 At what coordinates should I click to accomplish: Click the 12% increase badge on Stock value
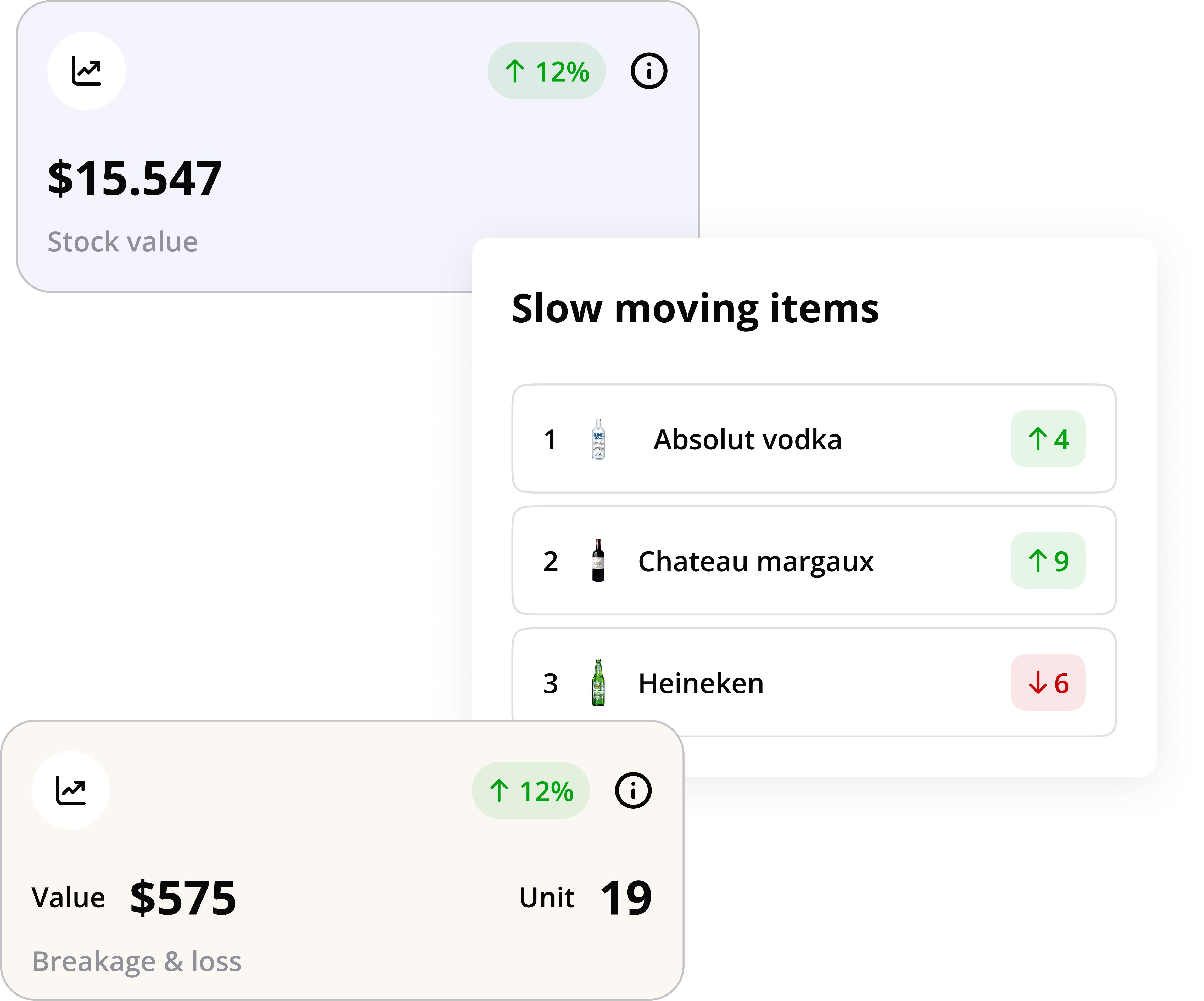tap(546, 71)
